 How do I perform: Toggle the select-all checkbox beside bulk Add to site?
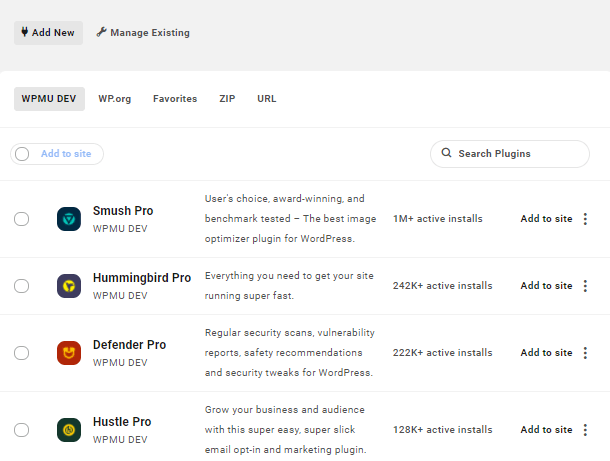[22, 154]
